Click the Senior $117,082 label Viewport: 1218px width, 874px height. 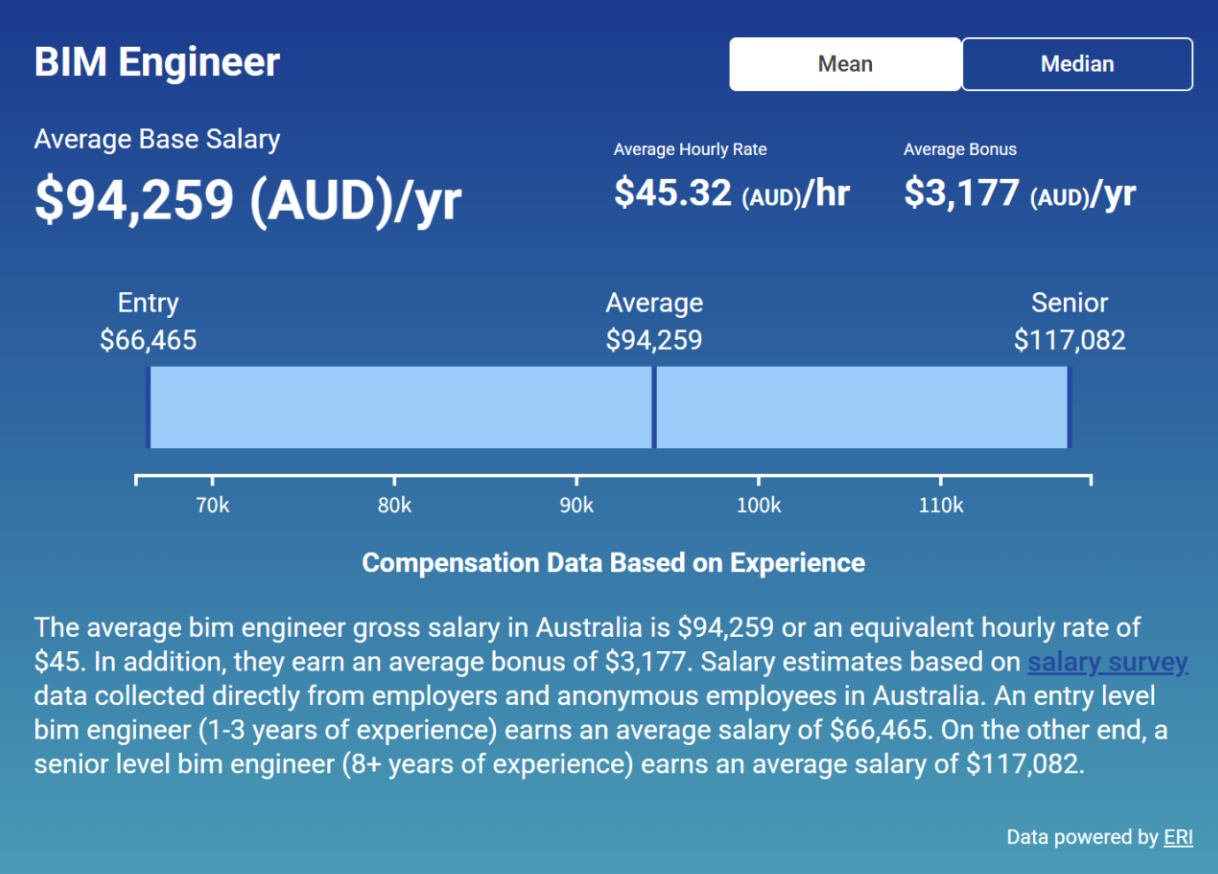[x=1069, y=340]
